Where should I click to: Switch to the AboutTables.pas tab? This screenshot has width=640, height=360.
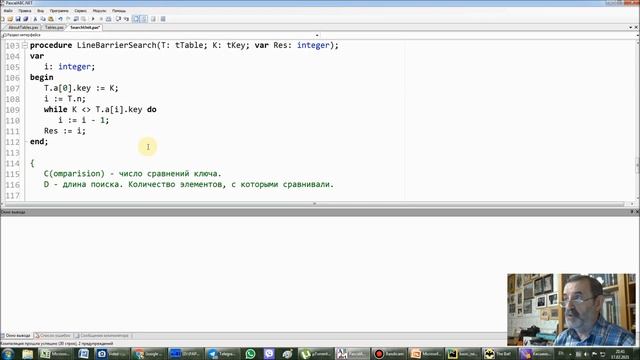(23, 27)
